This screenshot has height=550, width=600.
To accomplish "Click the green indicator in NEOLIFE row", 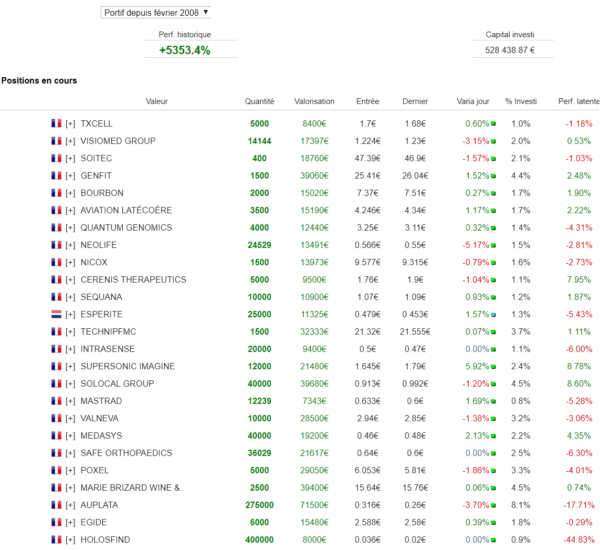I will [493, 245].
